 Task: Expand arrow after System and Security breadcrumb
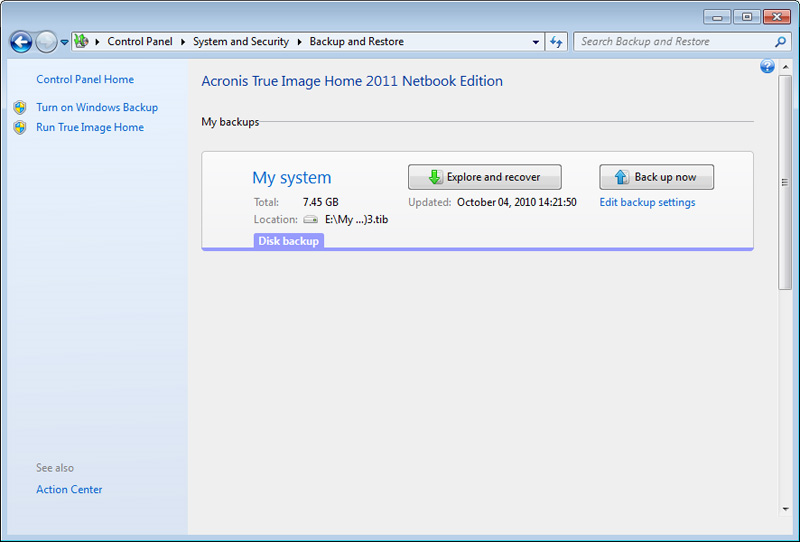(299, 42)
